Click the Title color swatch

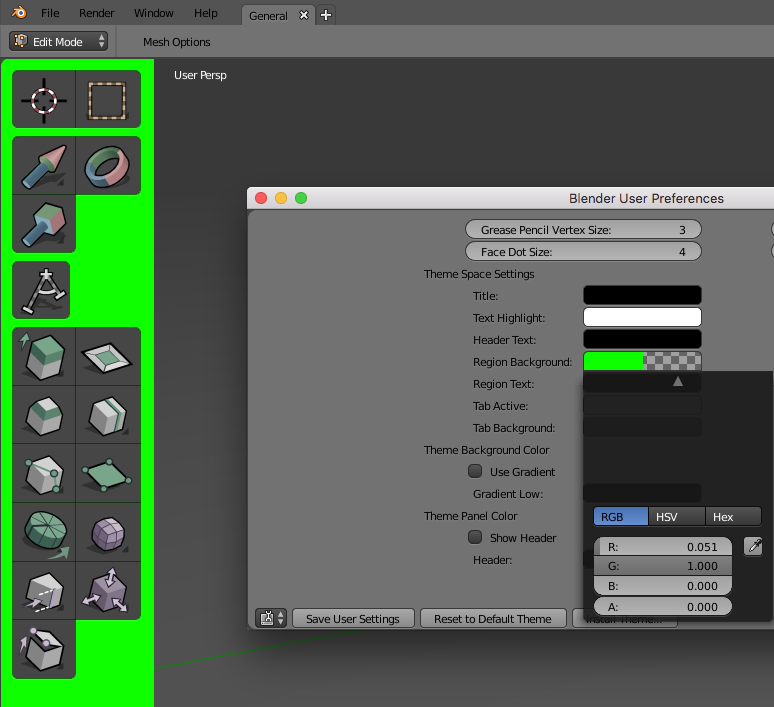[x=642, y=295]
